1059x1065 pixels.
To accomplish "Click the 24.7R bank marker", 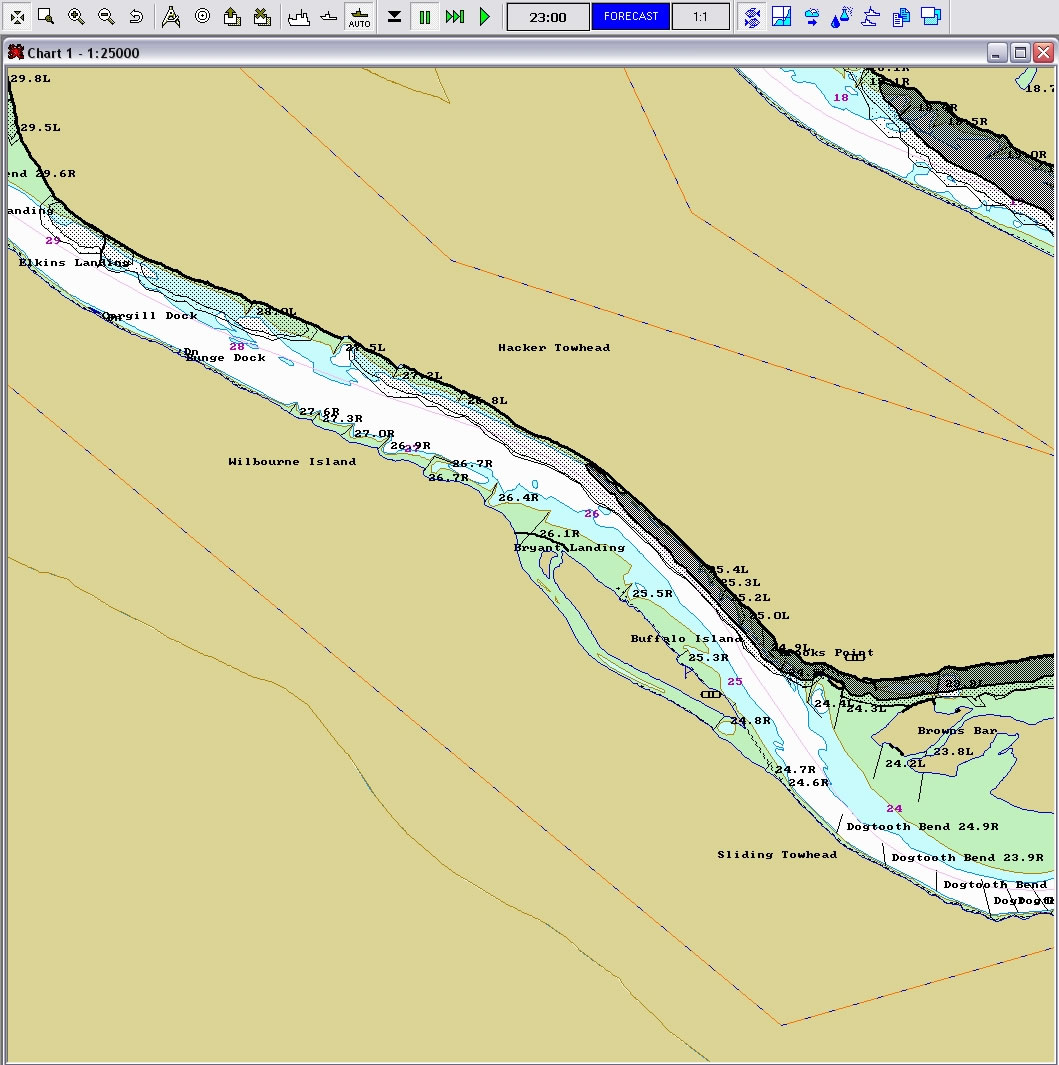I will point(795,770).
